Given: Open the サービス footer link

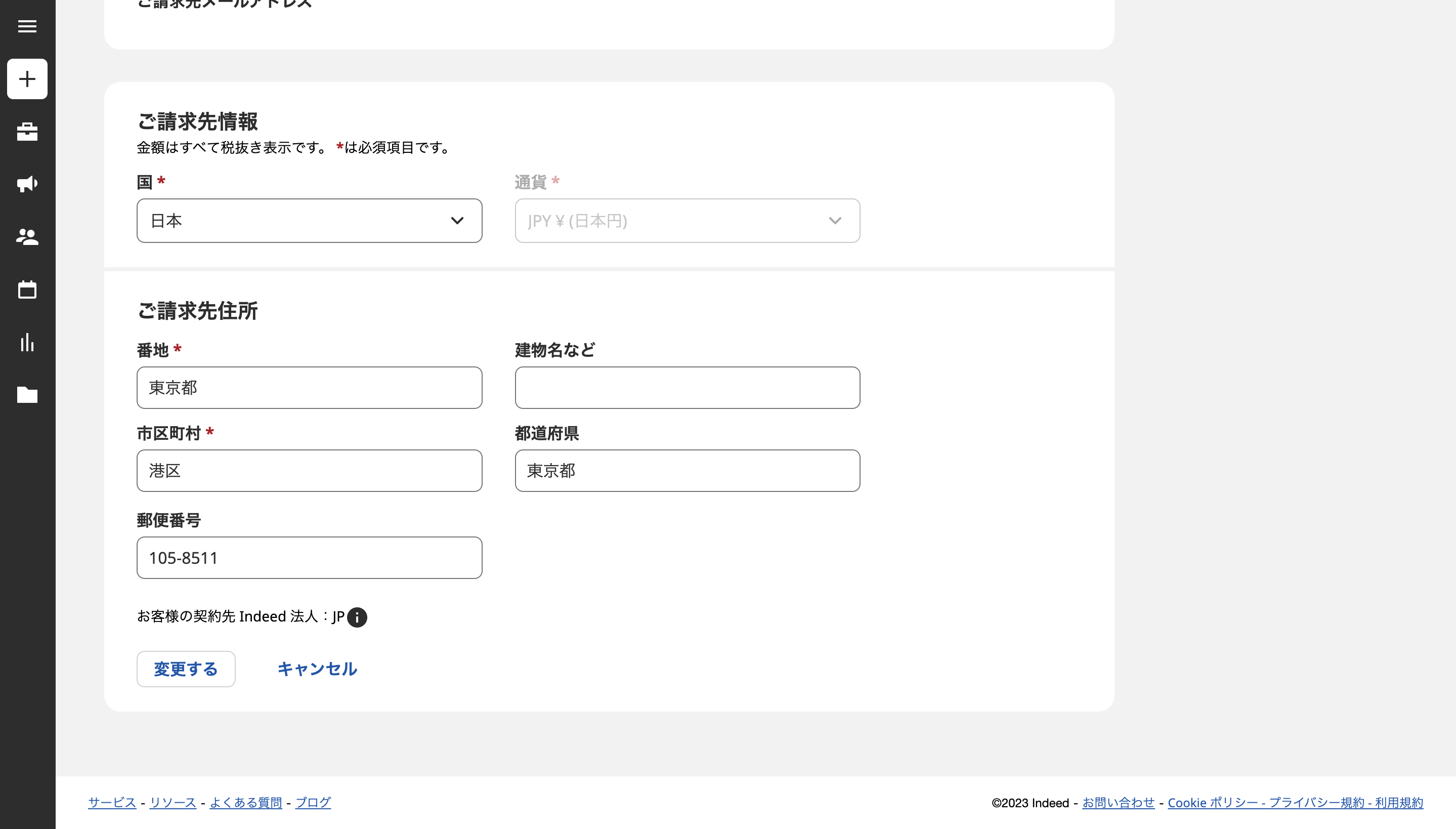Looking at the screenshot, I should coord(112,802).
